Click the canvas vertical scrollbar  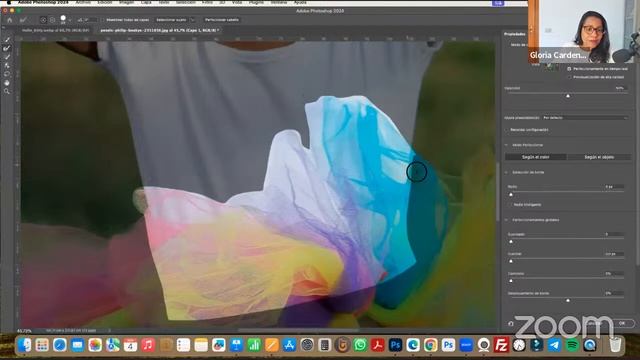point(498,192)
